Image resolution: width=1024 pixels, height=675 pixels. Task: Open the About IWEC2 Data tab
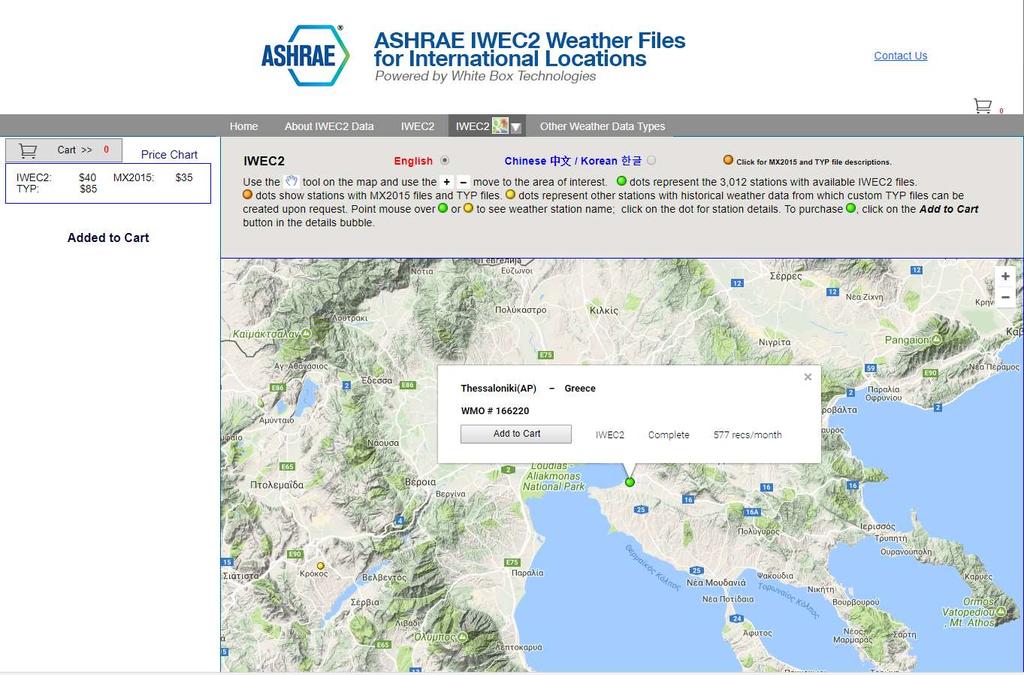(x=329, y=127)
